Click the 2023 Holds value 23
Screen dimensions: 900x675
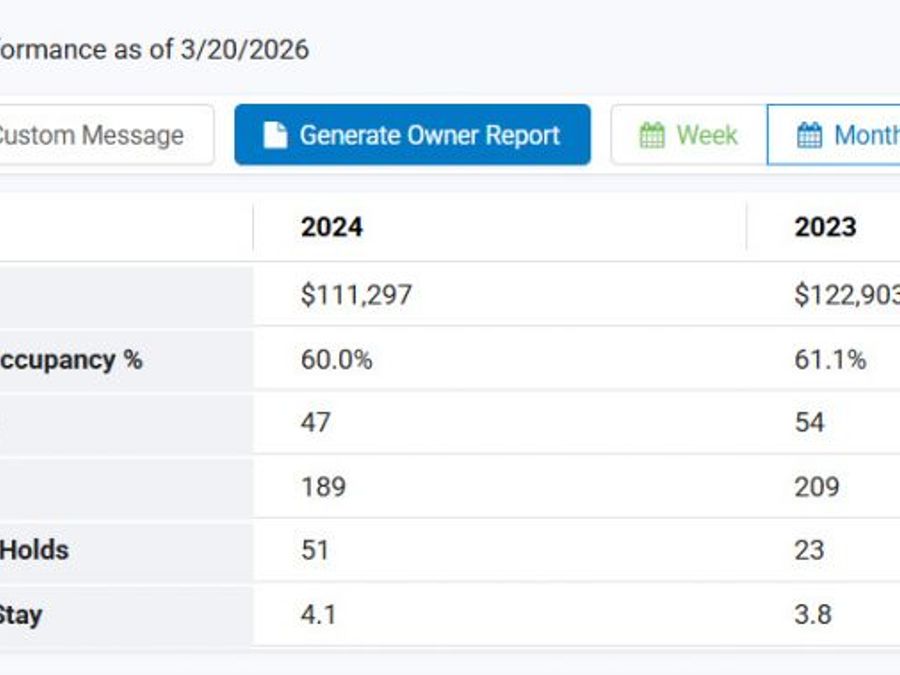coord(809,549)
